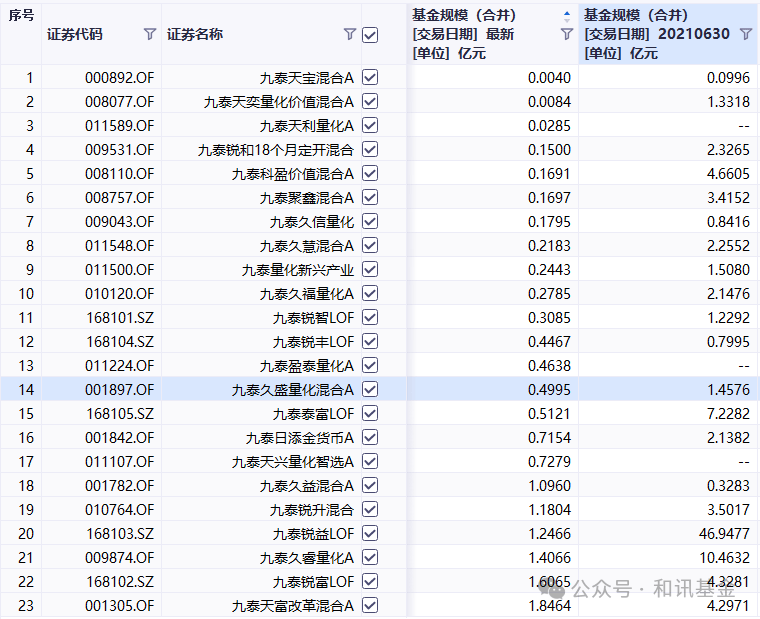Screen dimensions: 760x619
Task: Select code cell 168101.SZ
Action: click(120, 317)
